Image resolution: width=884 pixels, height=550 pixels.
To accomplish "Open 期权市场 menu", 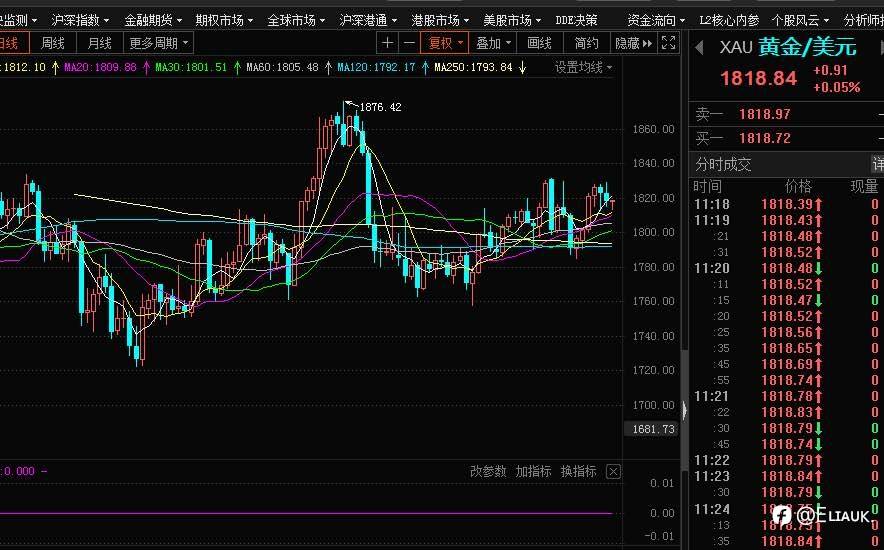I will pos(224,20).
